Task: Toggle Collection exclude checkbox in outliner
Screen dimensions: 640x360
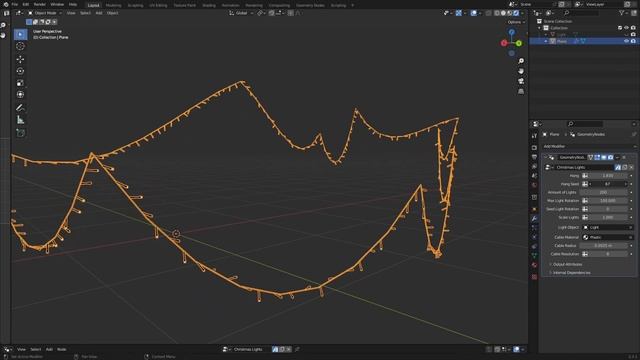Action: coord(620,28)
